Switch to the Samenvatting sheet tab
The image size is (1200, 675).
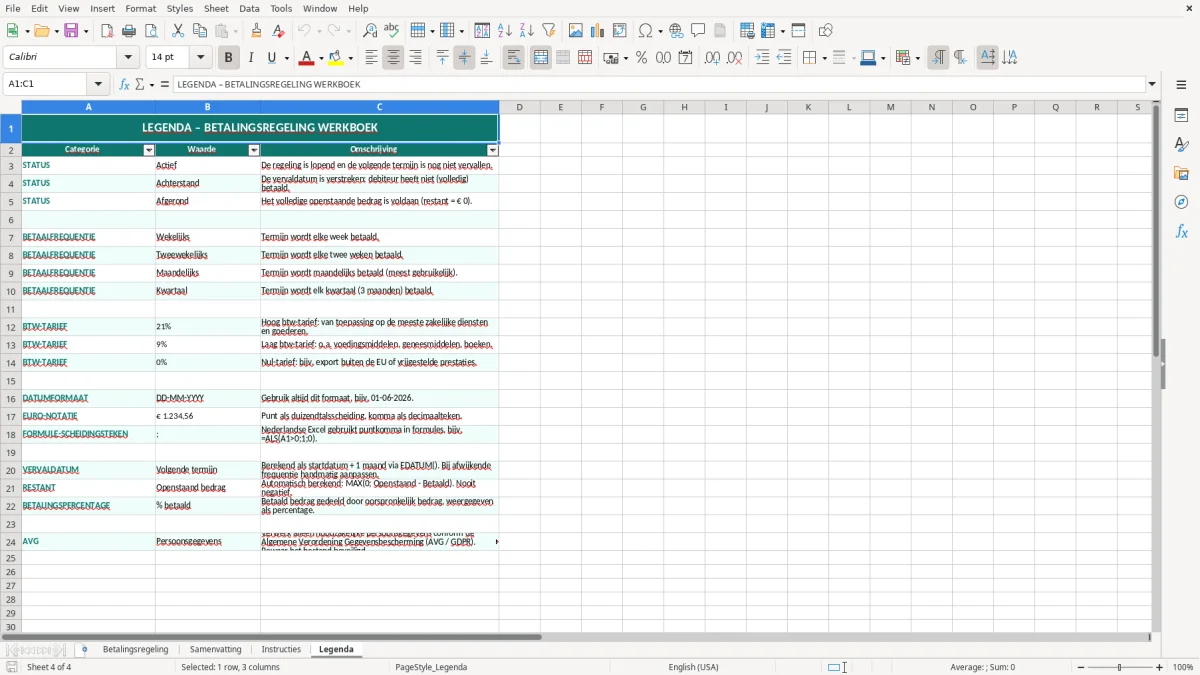[x=216, y=649]
